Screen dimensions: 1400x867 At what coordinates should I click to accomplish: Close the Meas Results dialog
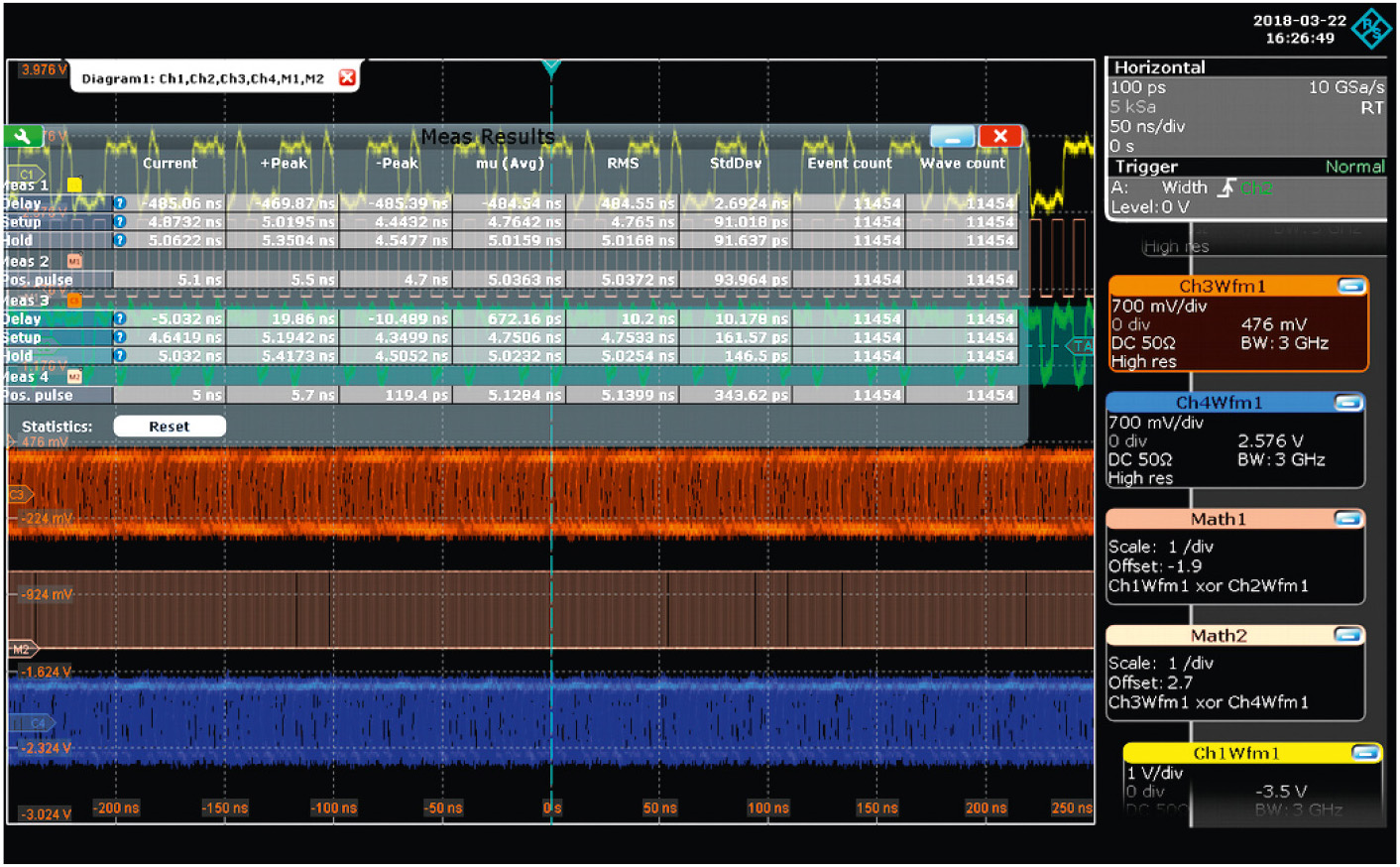point(1000,137)
